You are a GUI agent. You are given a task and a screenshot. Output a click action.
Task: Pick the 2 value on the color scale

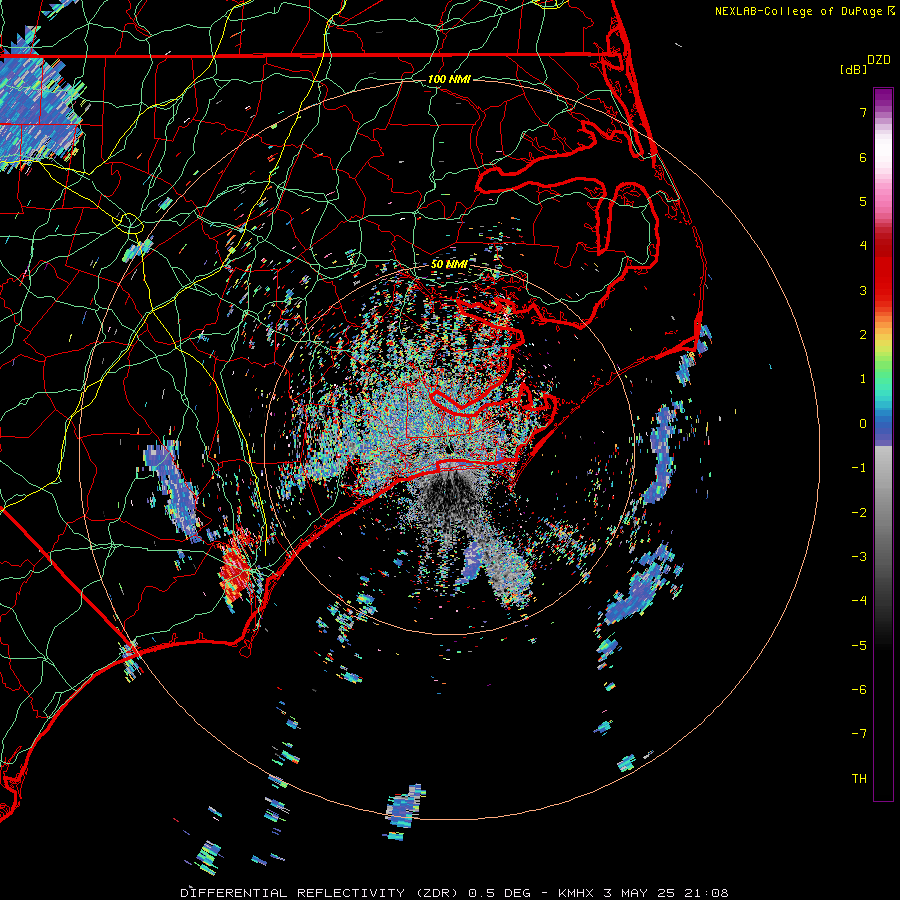click(x=863, y=335)
